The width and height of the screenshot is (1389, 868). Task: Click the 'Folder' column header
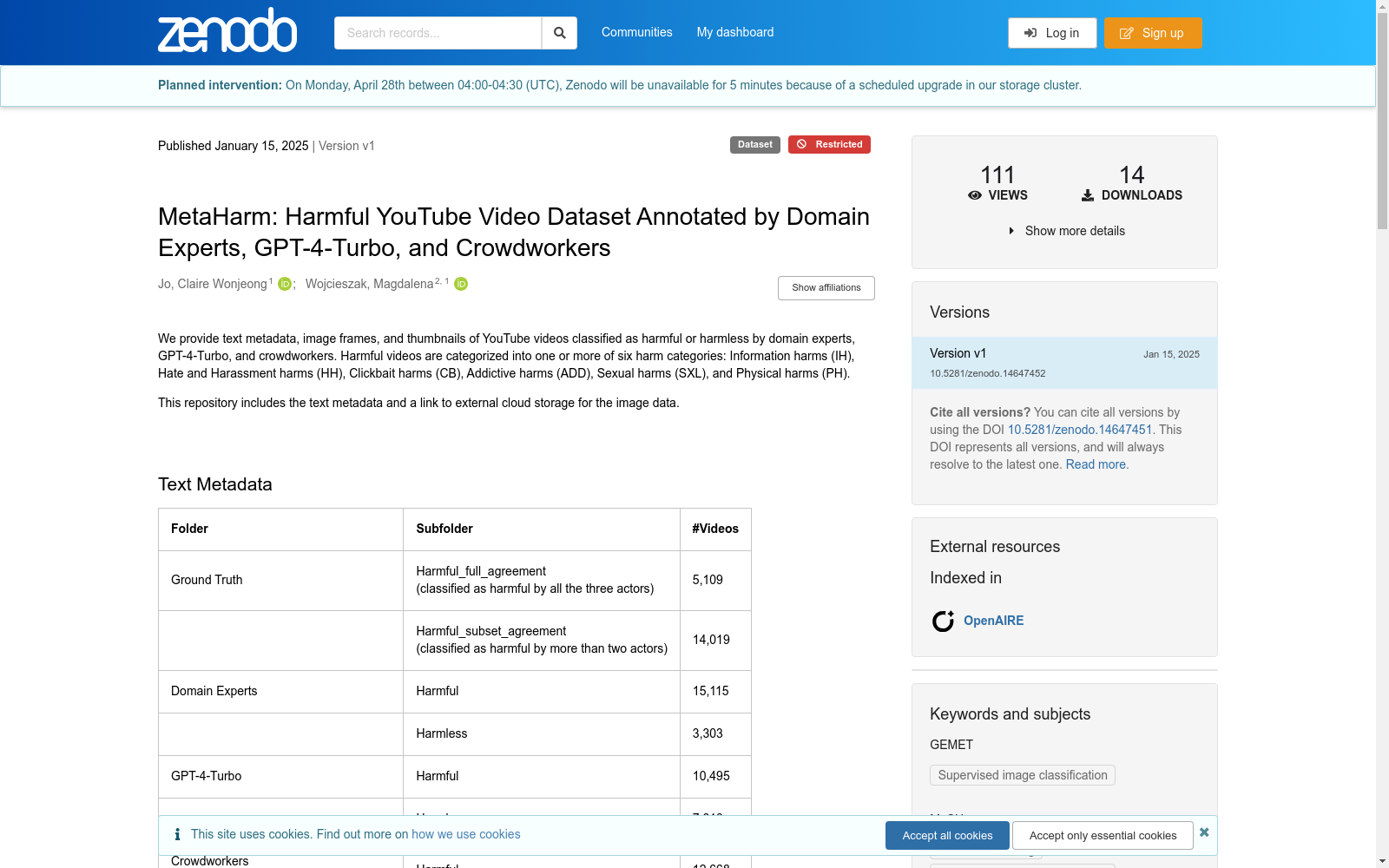[280, 529]
